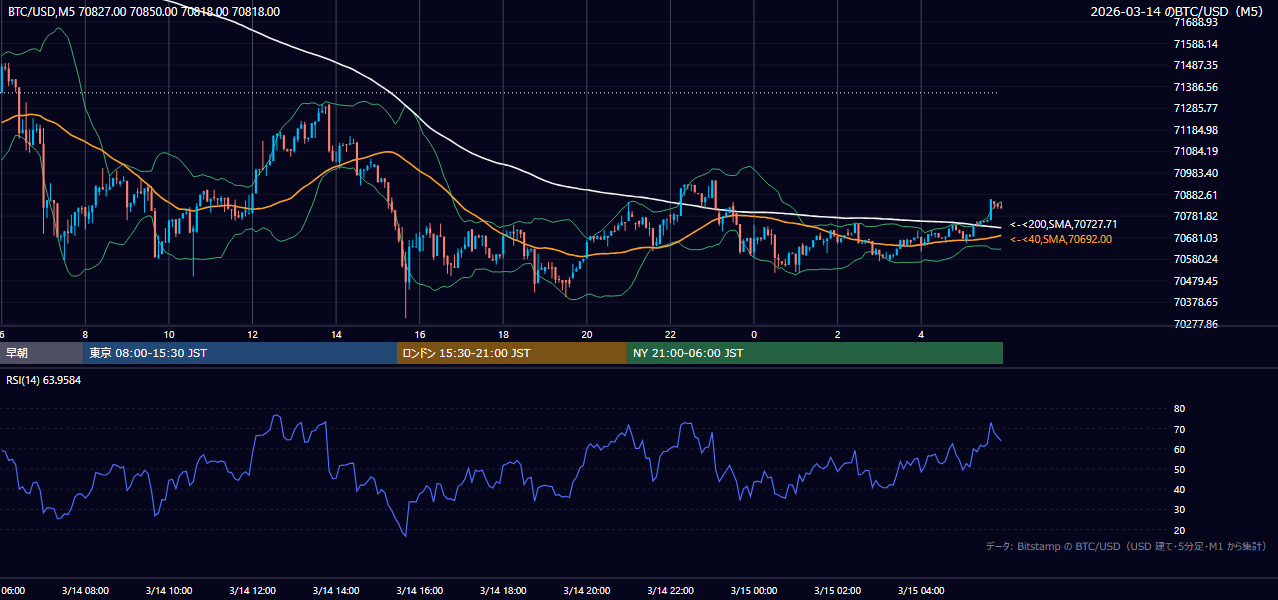Click the bottom time label 3/14 10:00
This screenshot has width=1278, height=600.
tap(169, 591)
